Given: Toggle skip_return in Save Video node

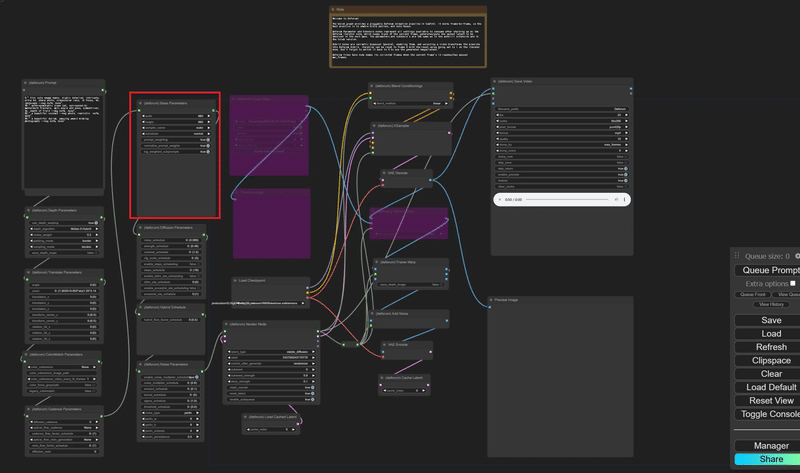Looking at the screenshot, I should [x=562, y=168].
